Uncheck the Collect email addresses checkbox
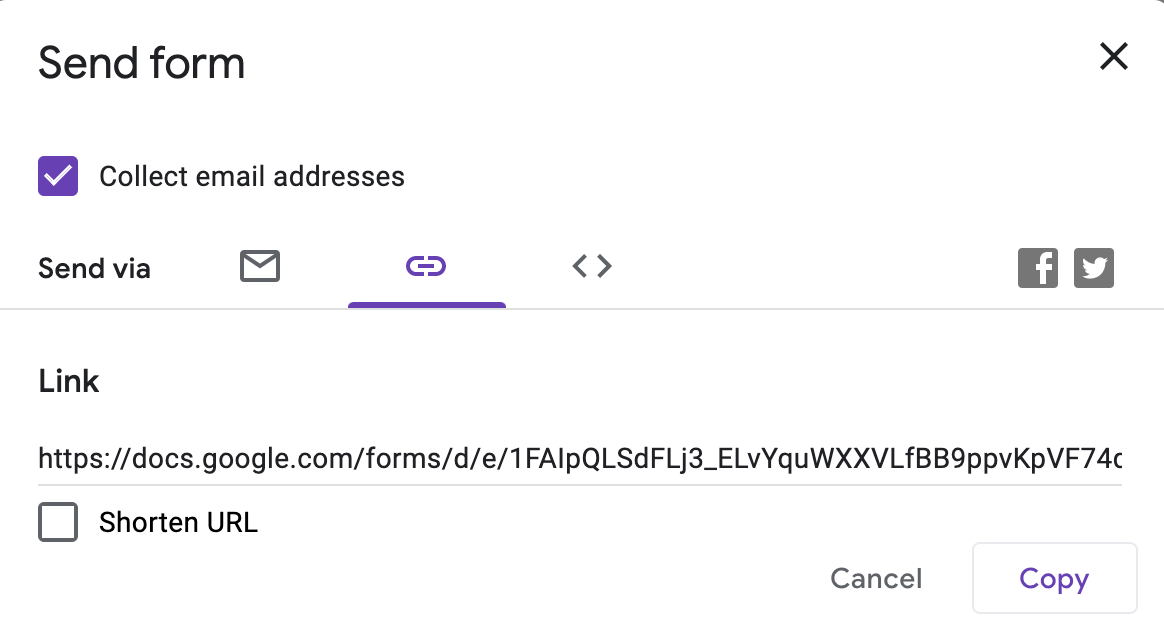The image size is (1164, 636). click(58, 176)
